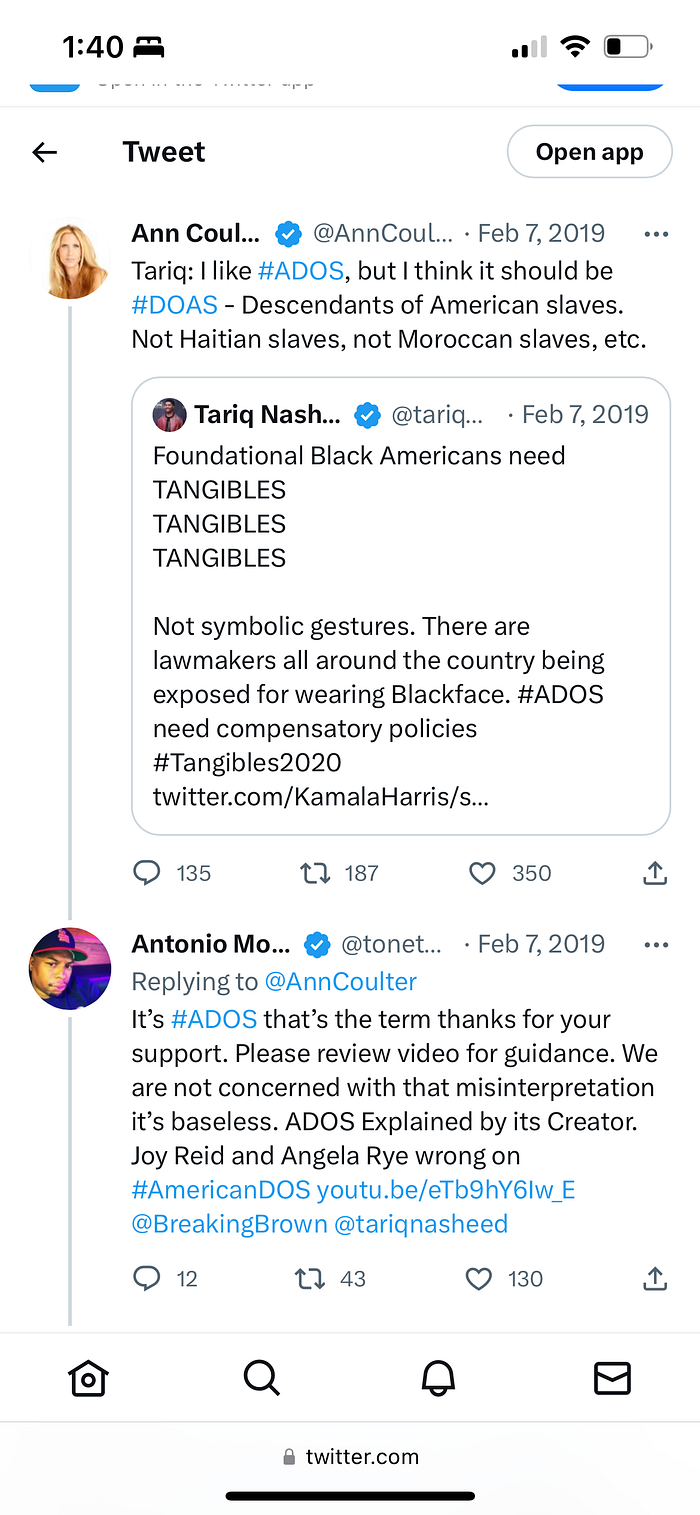Viewport: 700px width, 1515px height.
Task: Open the Messages envelope tab
Action: pyautogui.click(x=612, y=1378)
